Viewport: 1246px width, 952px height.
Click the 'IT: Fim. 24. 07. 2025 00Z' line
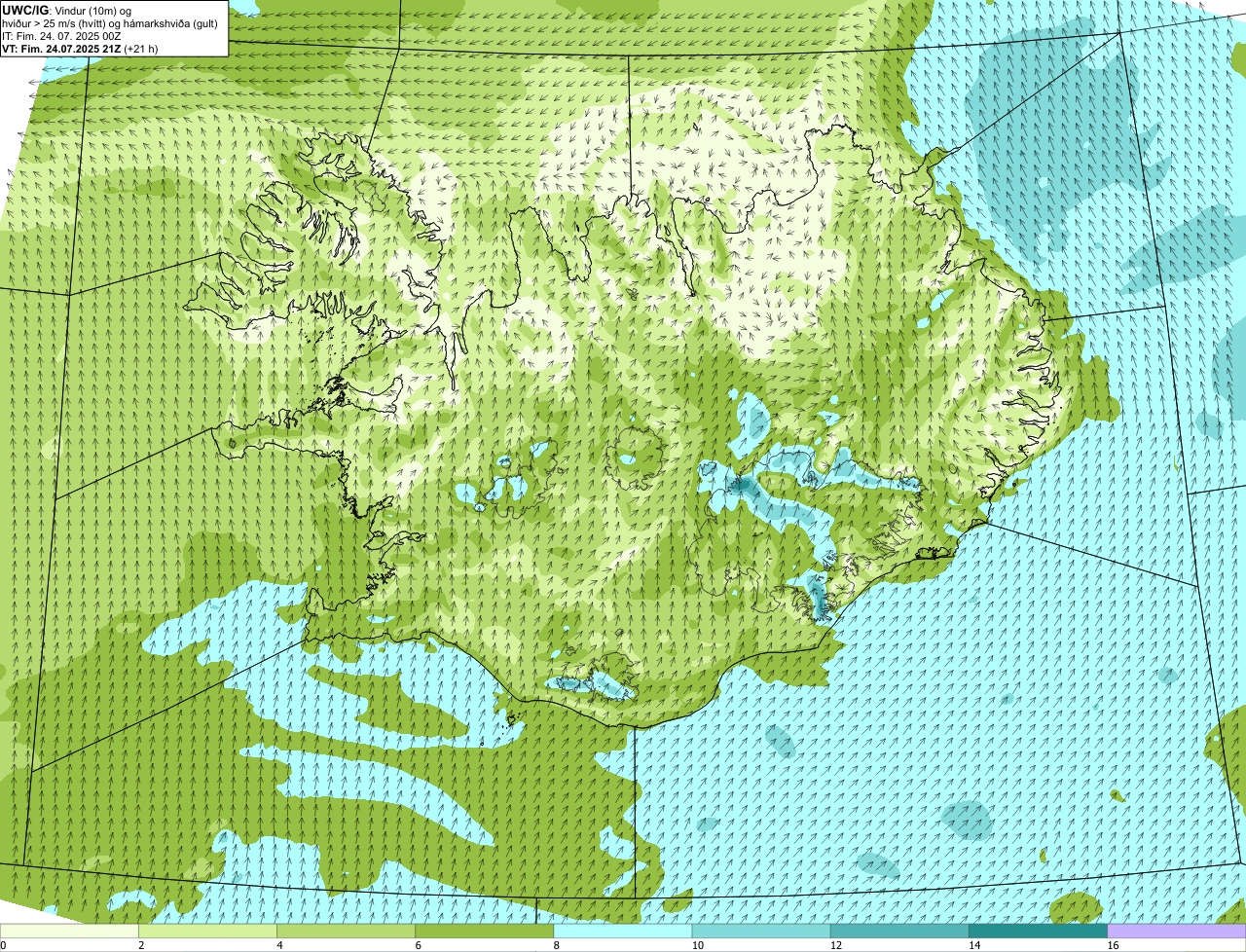(61, 36)
